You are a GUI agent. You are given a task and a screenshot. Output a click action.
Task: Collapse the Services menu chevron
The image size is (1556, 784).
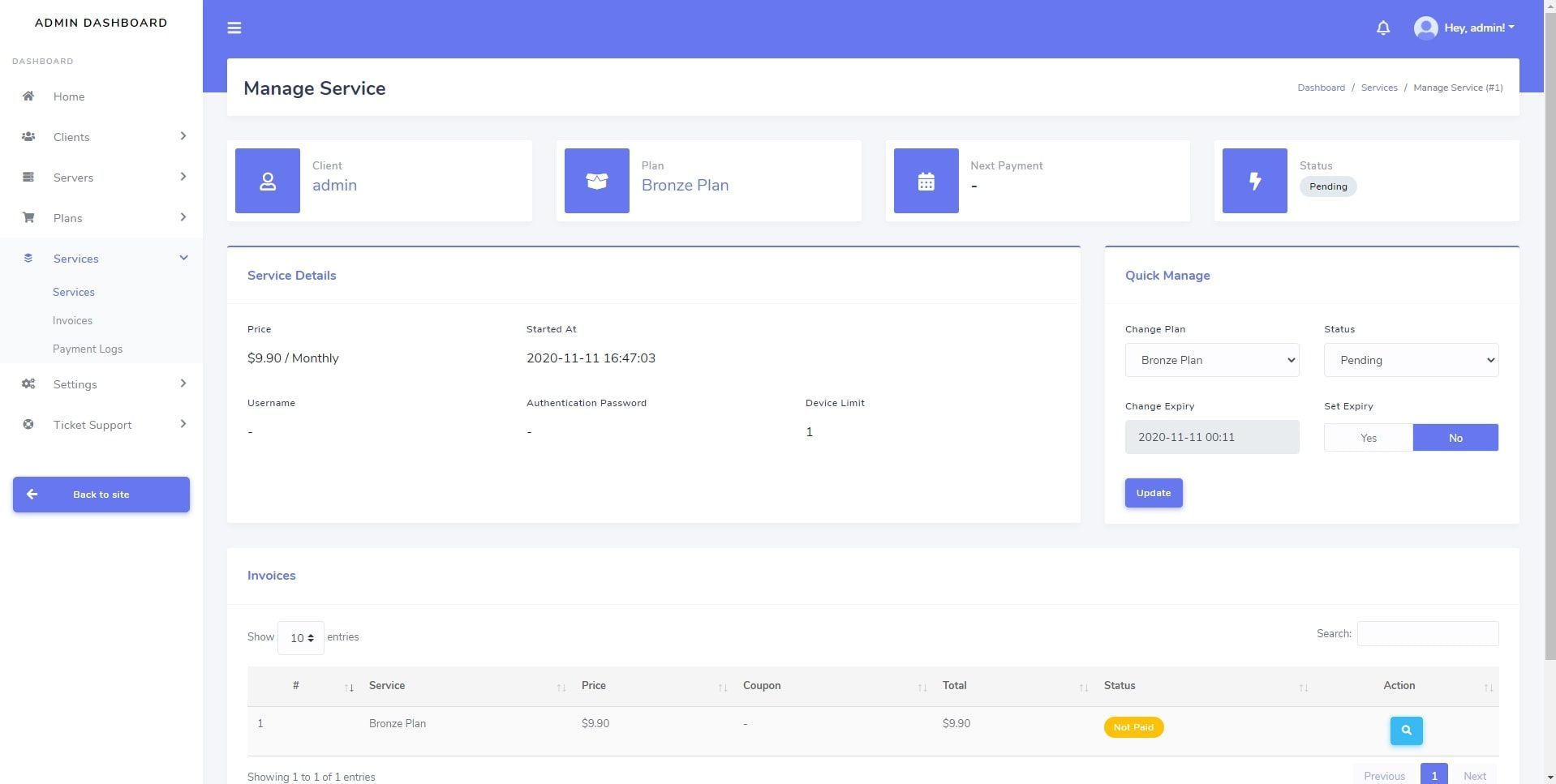point(183,258)
